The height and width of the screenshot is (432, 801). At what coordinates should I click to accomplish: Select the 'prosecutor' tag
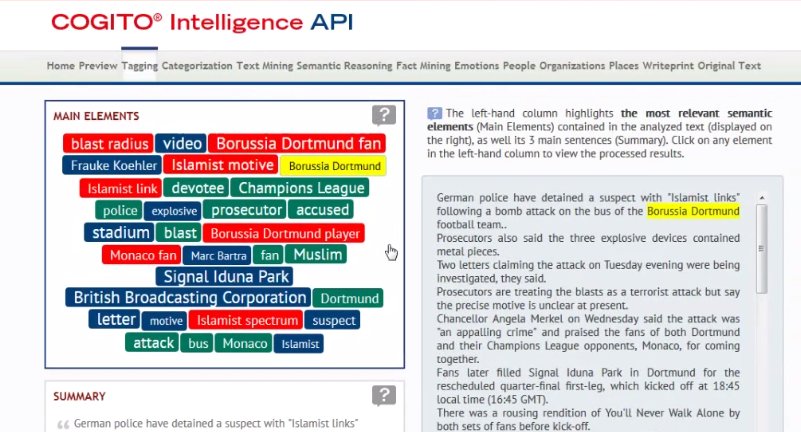pyautogui.click(x=245, y=210)
